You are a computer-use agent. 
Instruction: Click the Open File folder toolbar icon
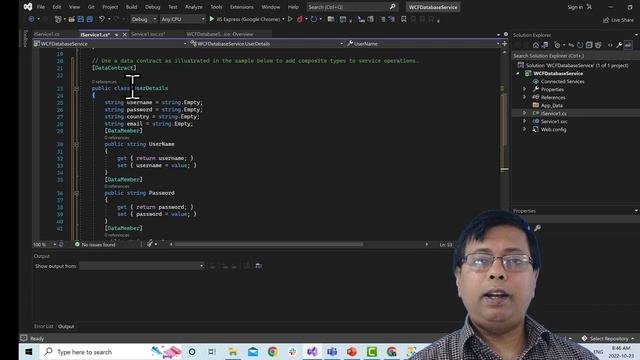click(x=71, y=19)
